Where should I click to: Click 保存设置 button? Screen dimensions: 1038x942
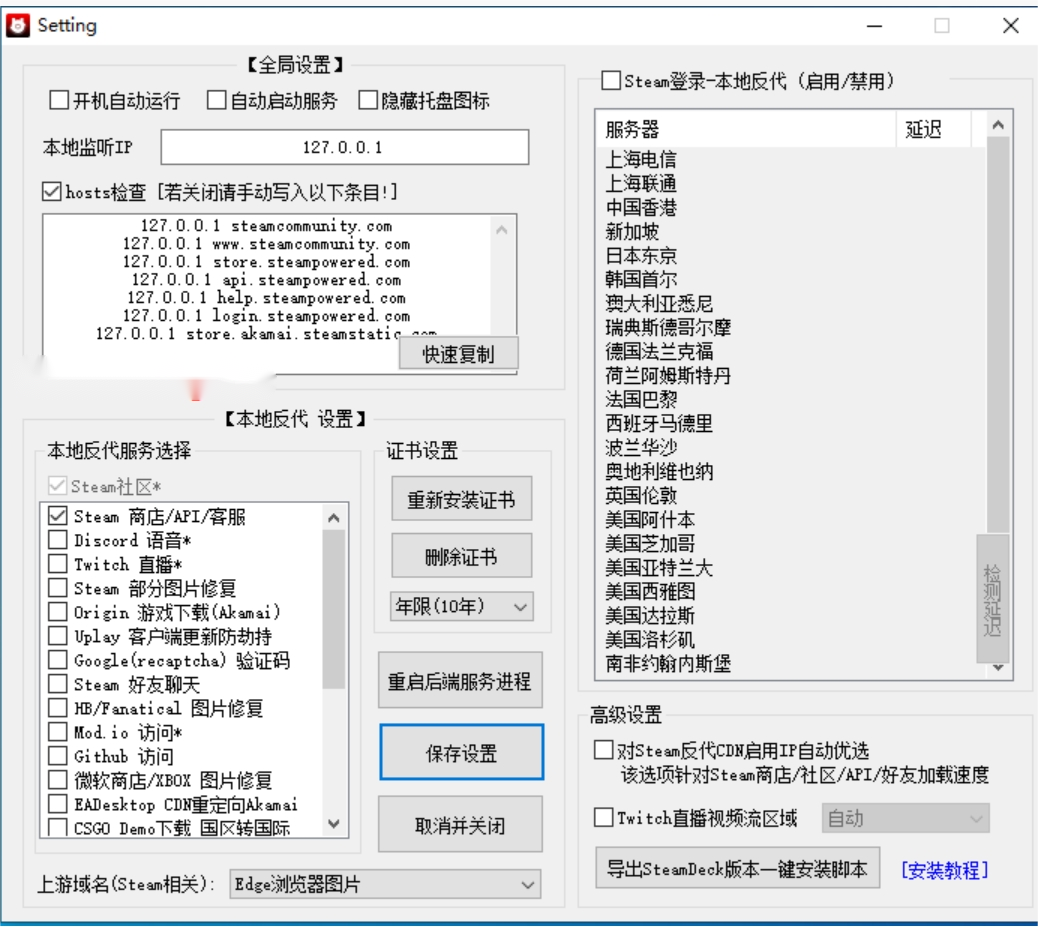pyautogui.click(x=461, y=753)
